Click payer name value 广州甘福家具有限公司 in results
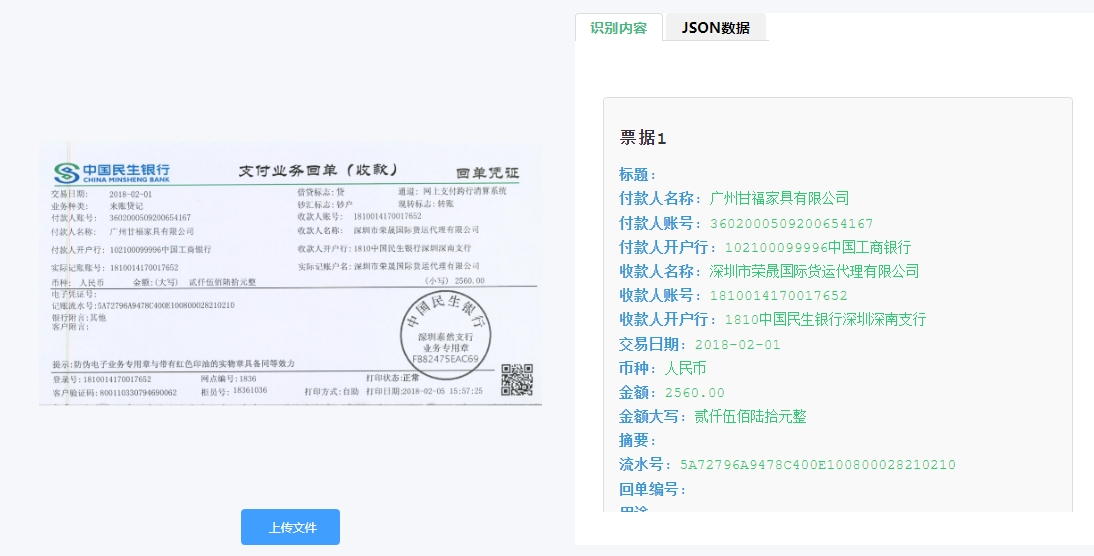Screen dimensions: 1094x556 pos(779,198)
